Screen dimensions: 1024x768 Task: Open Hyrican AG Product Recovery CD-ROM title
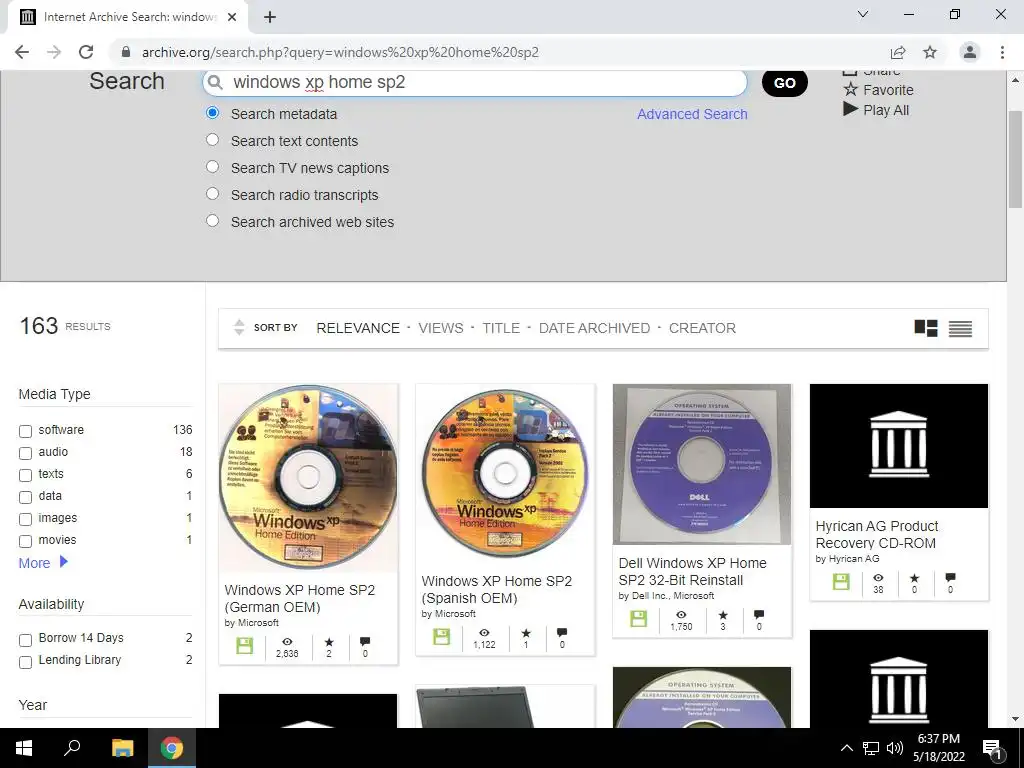click(x=877, y=534)
